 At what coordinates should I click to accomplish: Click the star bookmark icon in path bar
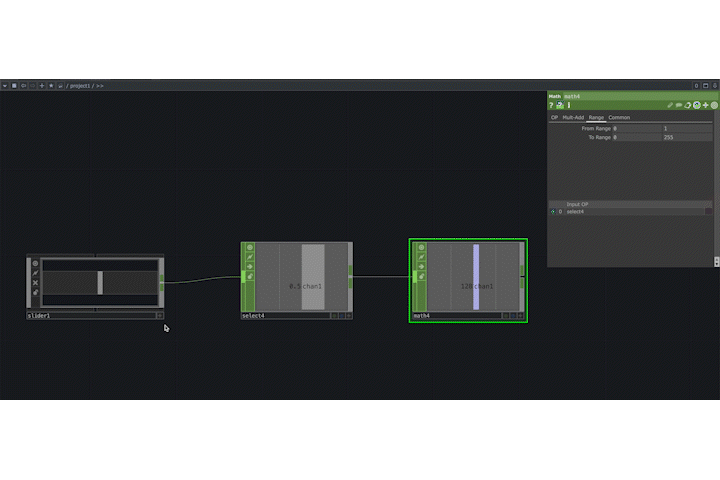coord(51,85)
